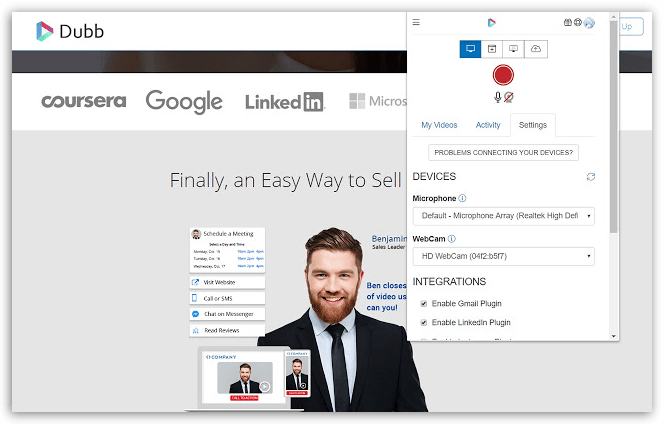Click the scroll down arrow in extension panel
This screenshot has height=424, width=664.
point(614,336)
